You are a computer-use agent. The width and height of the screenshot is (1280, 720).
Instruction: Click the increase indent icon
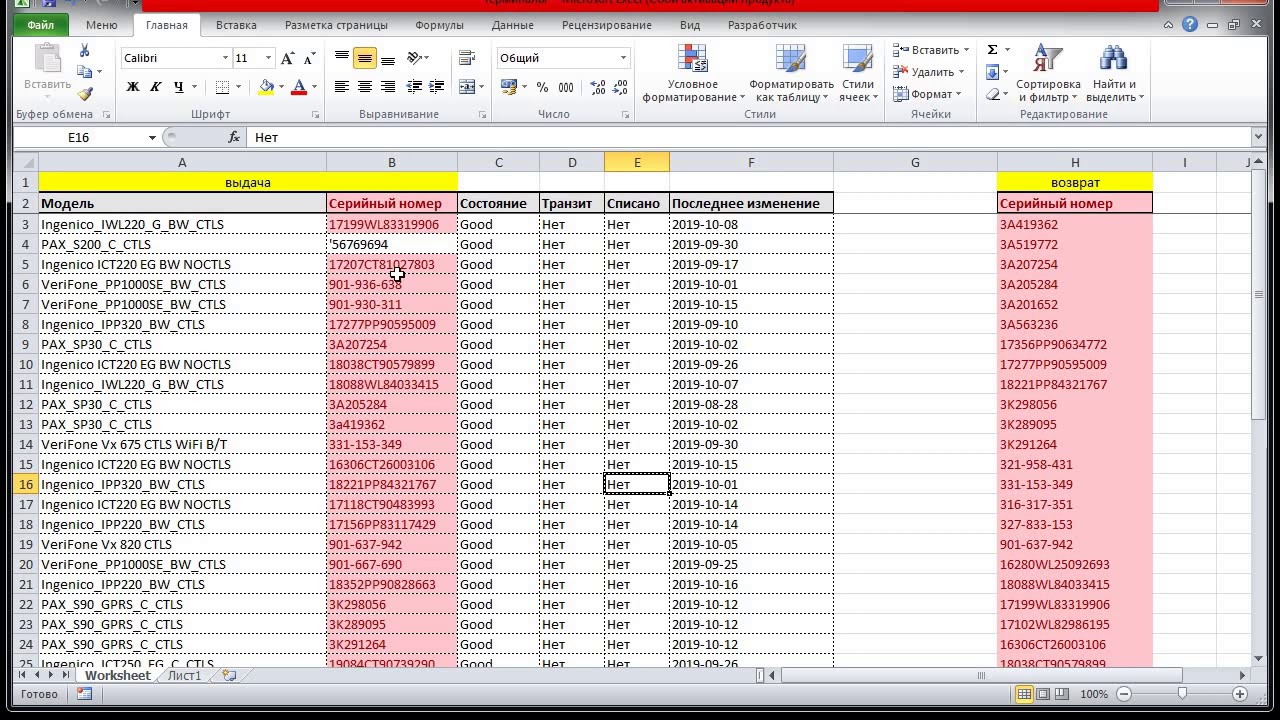coord(435,87)
